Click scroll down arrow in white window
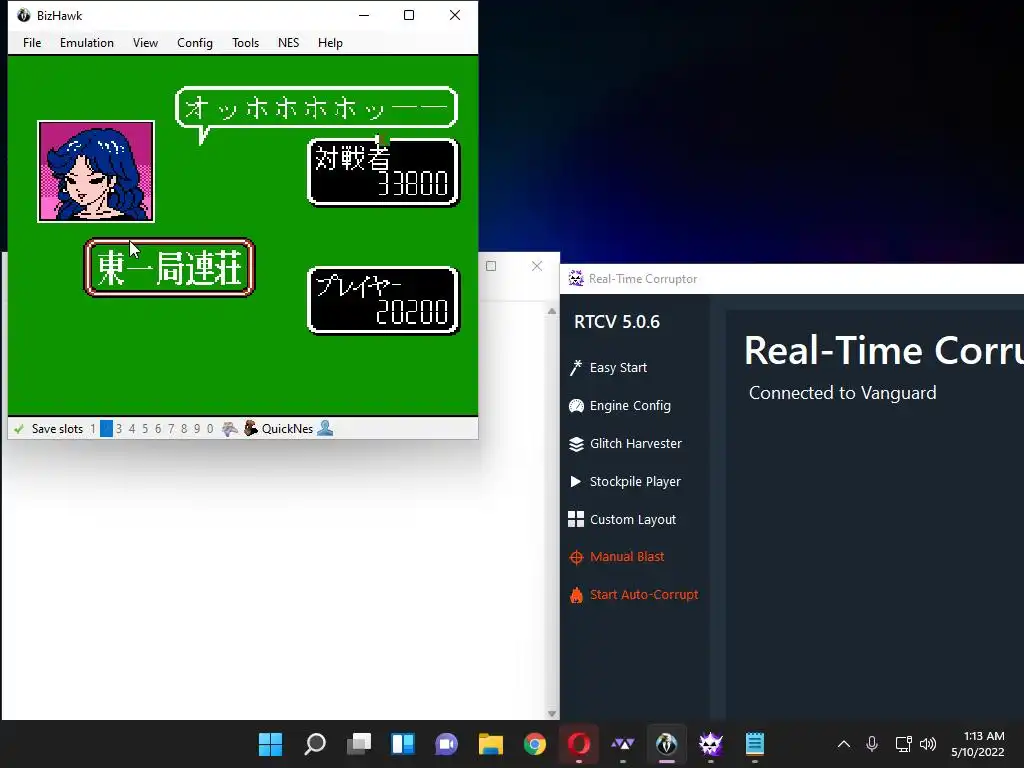This screenshot has width=1024, height=768. [552, 714]
